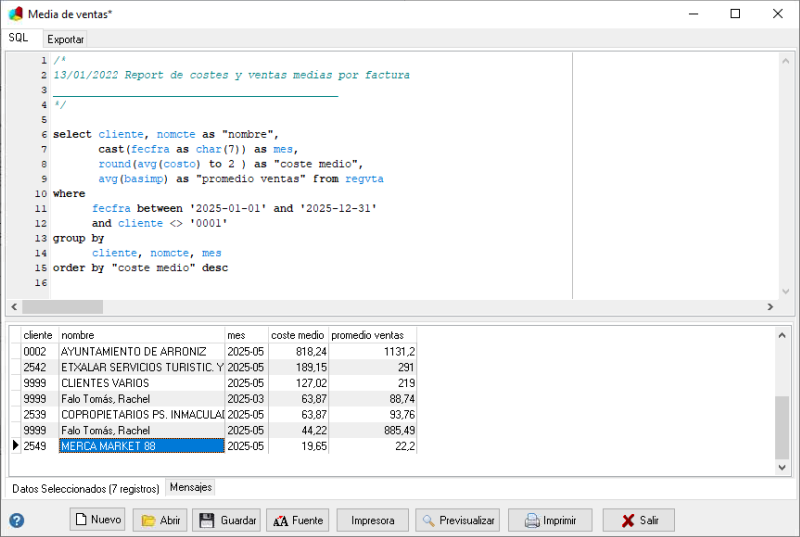
Task: Click the Impresora button
Action: coord(372,520)
